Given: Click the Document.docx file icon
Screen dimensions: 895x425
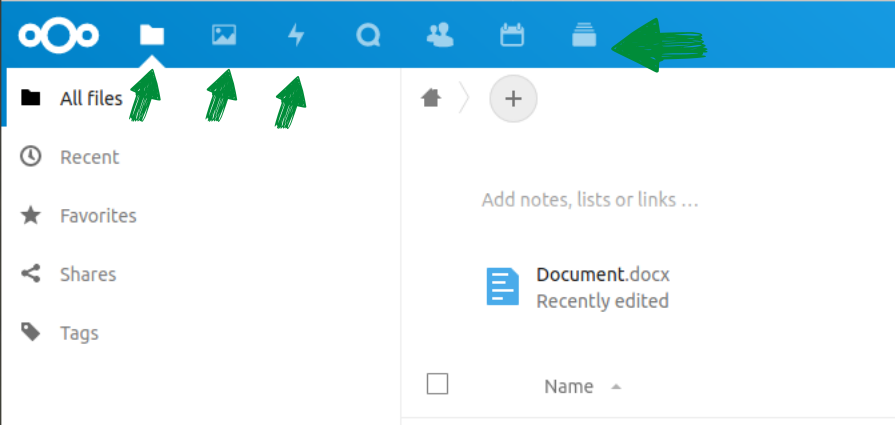Looking at the screenshot, I should click(502, 286).
